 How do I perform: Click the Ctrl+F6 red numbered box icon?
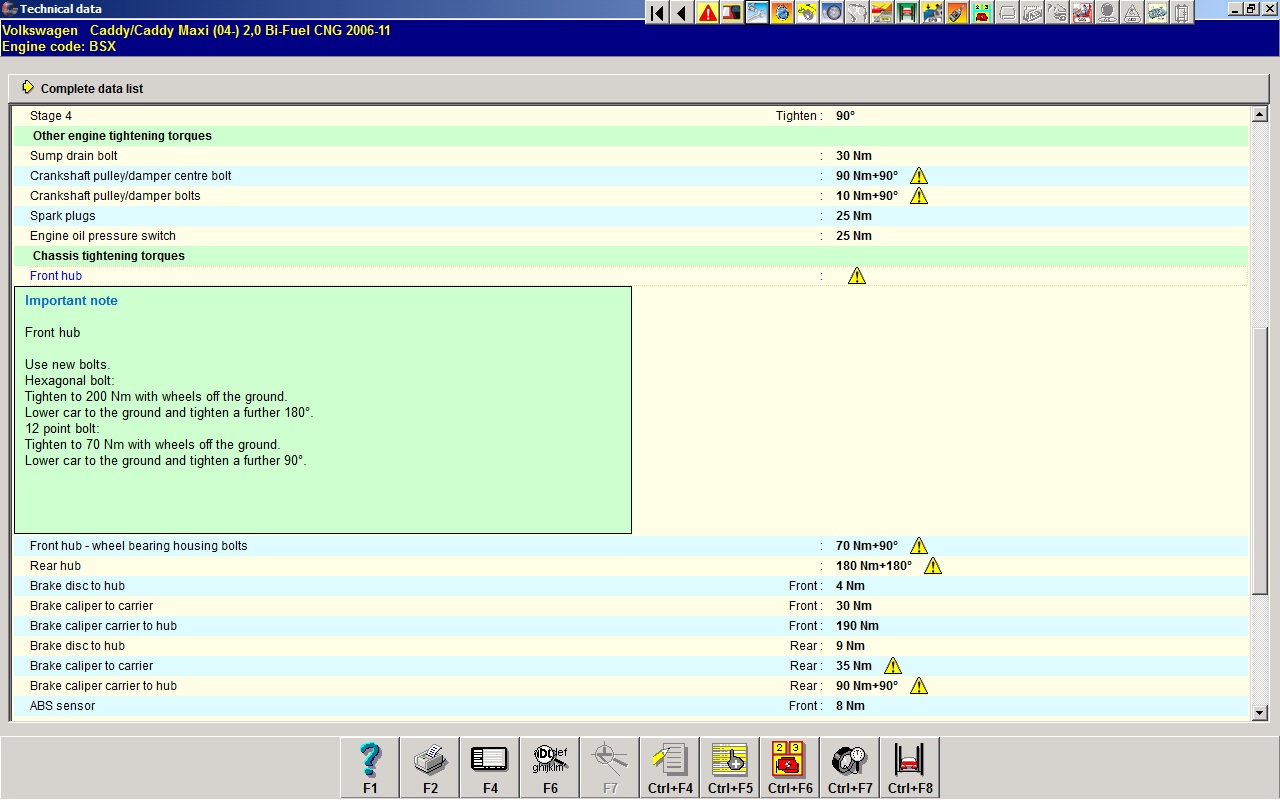790,767
